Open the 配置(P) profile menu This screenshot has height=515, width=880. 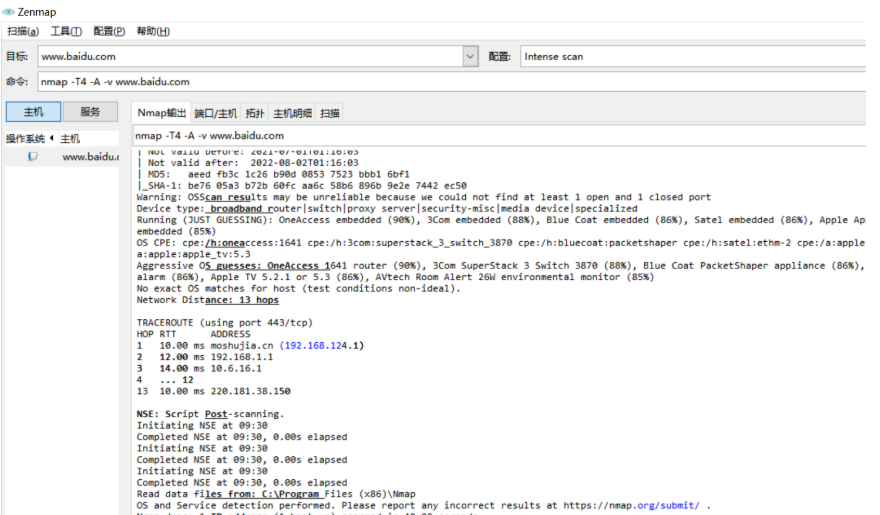tap(109, 31)
